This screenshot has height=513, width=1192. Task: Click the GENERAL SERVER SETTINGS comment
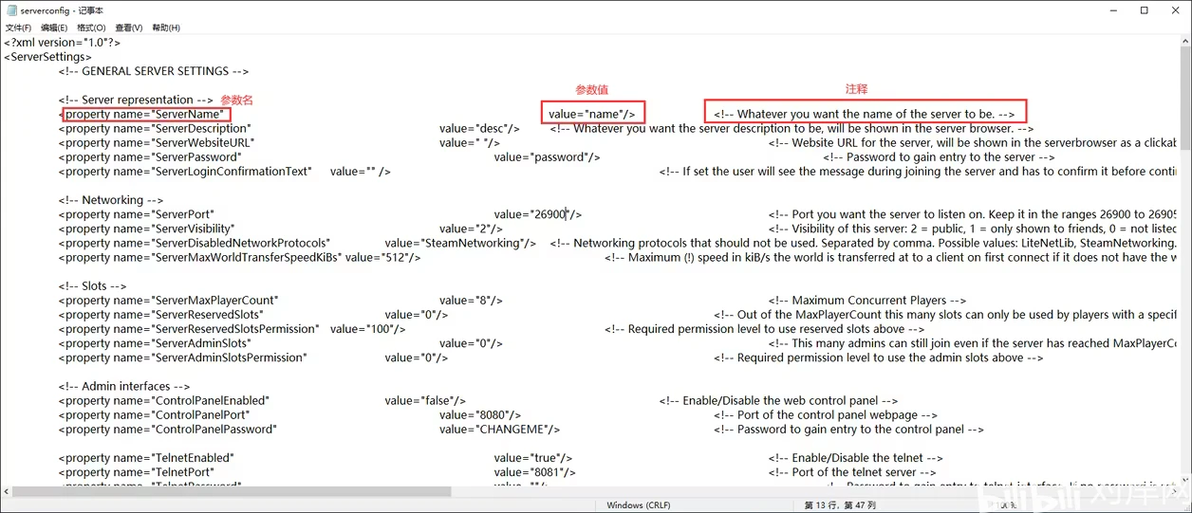tap(154, 71)
